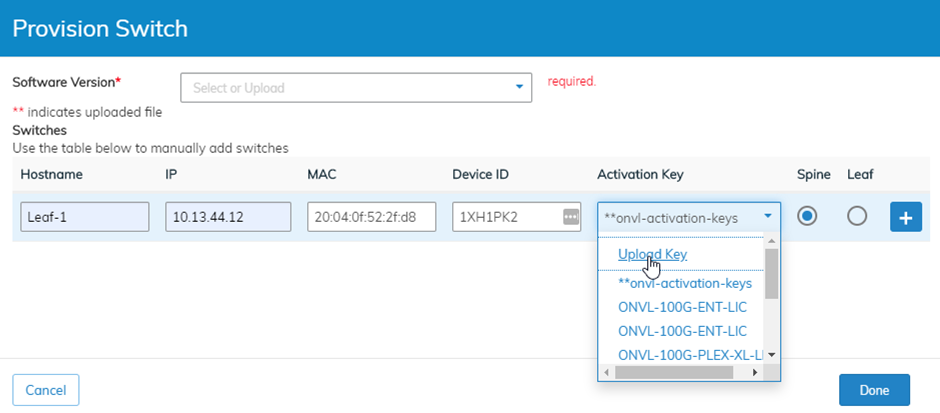
Task: Click the key list vertical scrollbar thumb
Action: (771, 274)
